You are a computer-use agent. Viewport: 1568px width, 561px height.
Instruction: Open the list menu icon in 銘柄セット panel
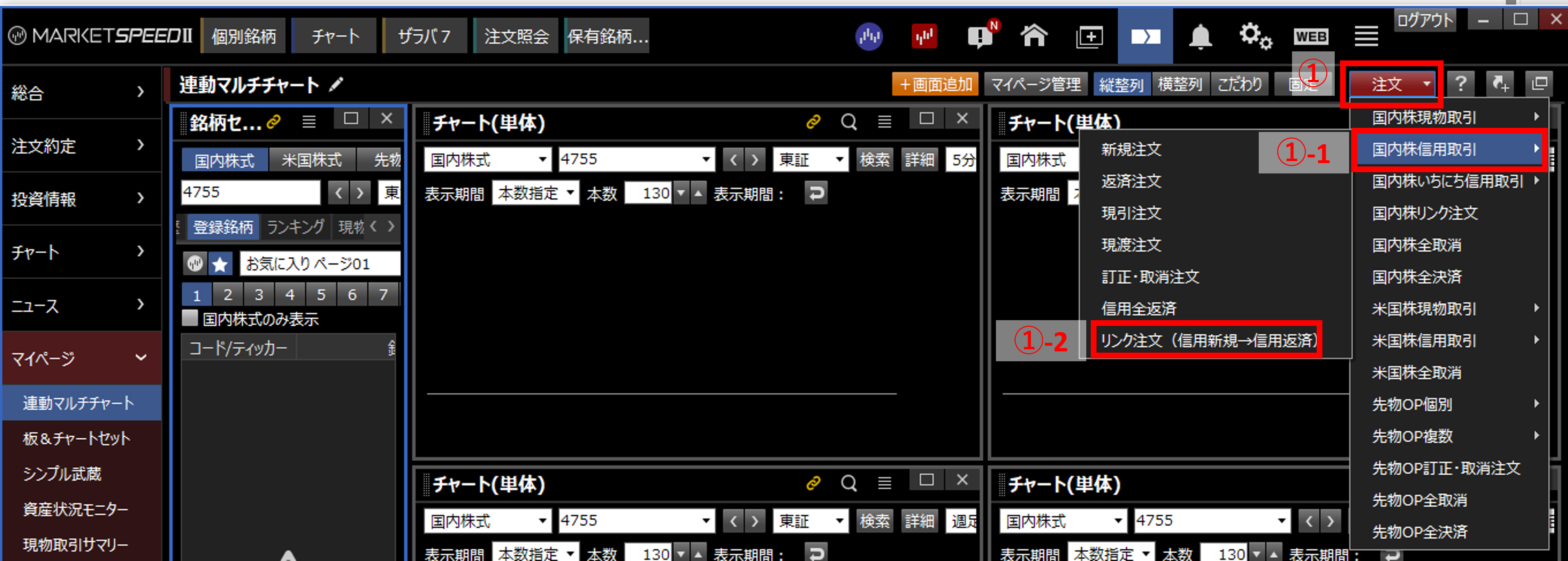[309, 122]
